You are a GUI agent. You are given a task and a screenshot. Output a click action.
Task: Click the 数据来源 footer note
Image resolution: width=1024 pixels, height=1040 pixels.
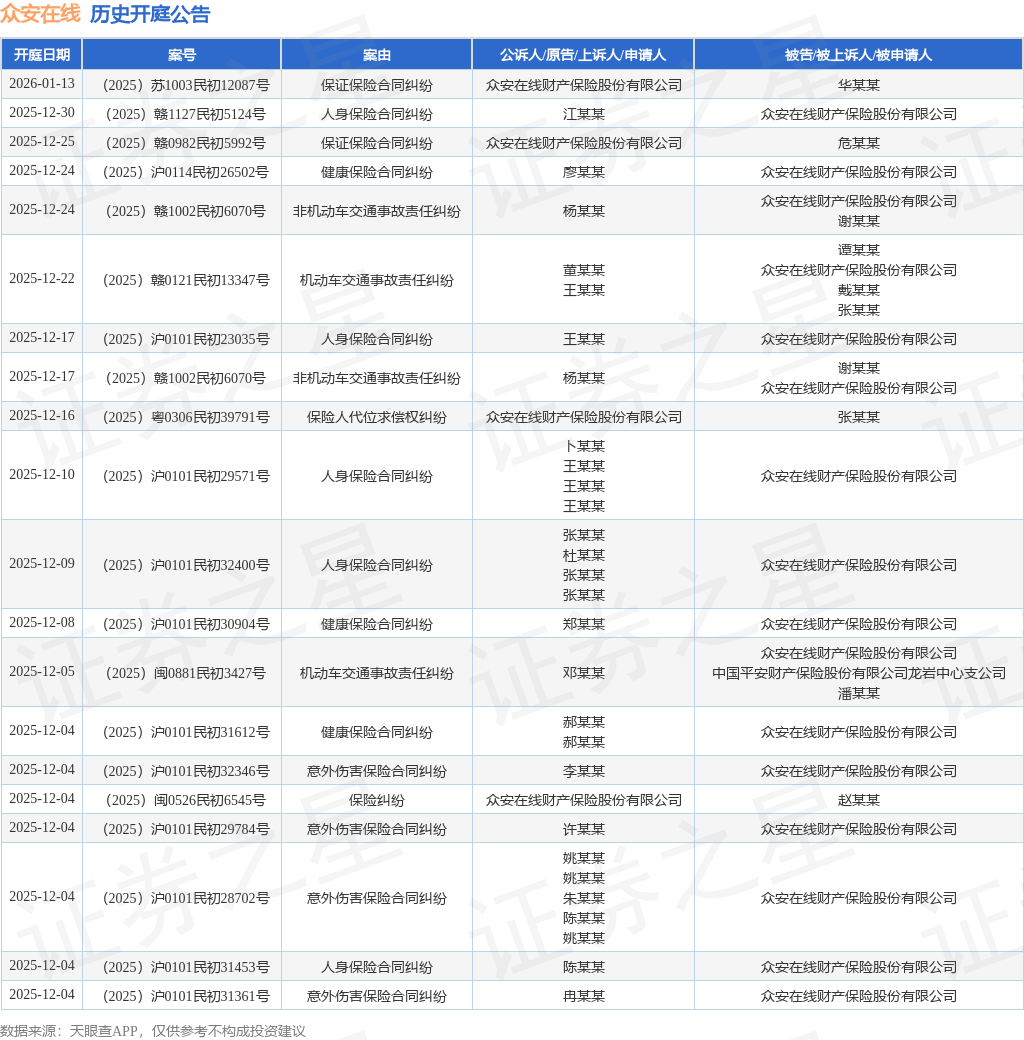(x=153, y=1031)
